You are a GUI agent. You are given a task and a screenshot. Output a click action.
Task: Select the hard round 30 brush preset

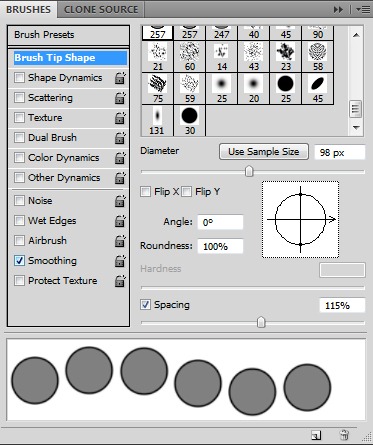[190, 121]
